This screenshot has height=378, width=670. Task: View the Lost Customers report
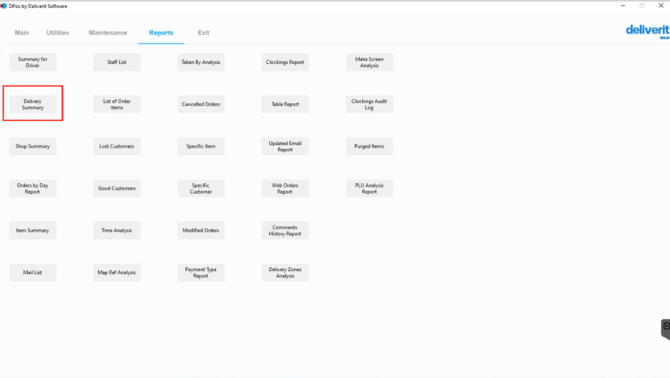coord(117,146)
